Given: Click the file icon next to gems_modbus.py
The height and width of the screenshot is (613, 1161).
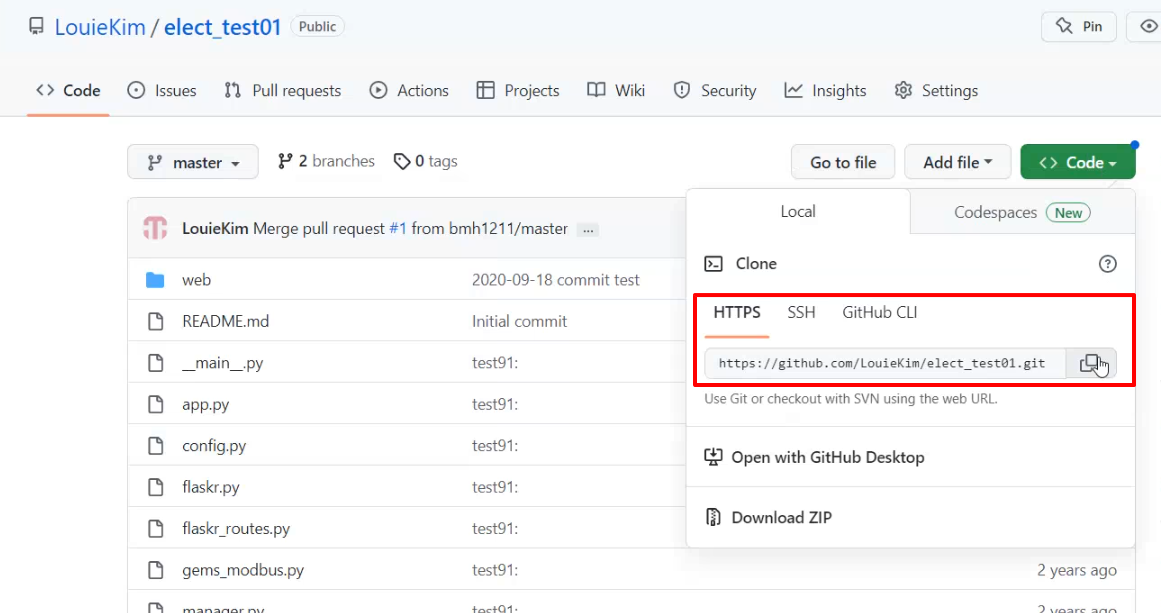Looking at the screenshot, I should coord(155,570).
